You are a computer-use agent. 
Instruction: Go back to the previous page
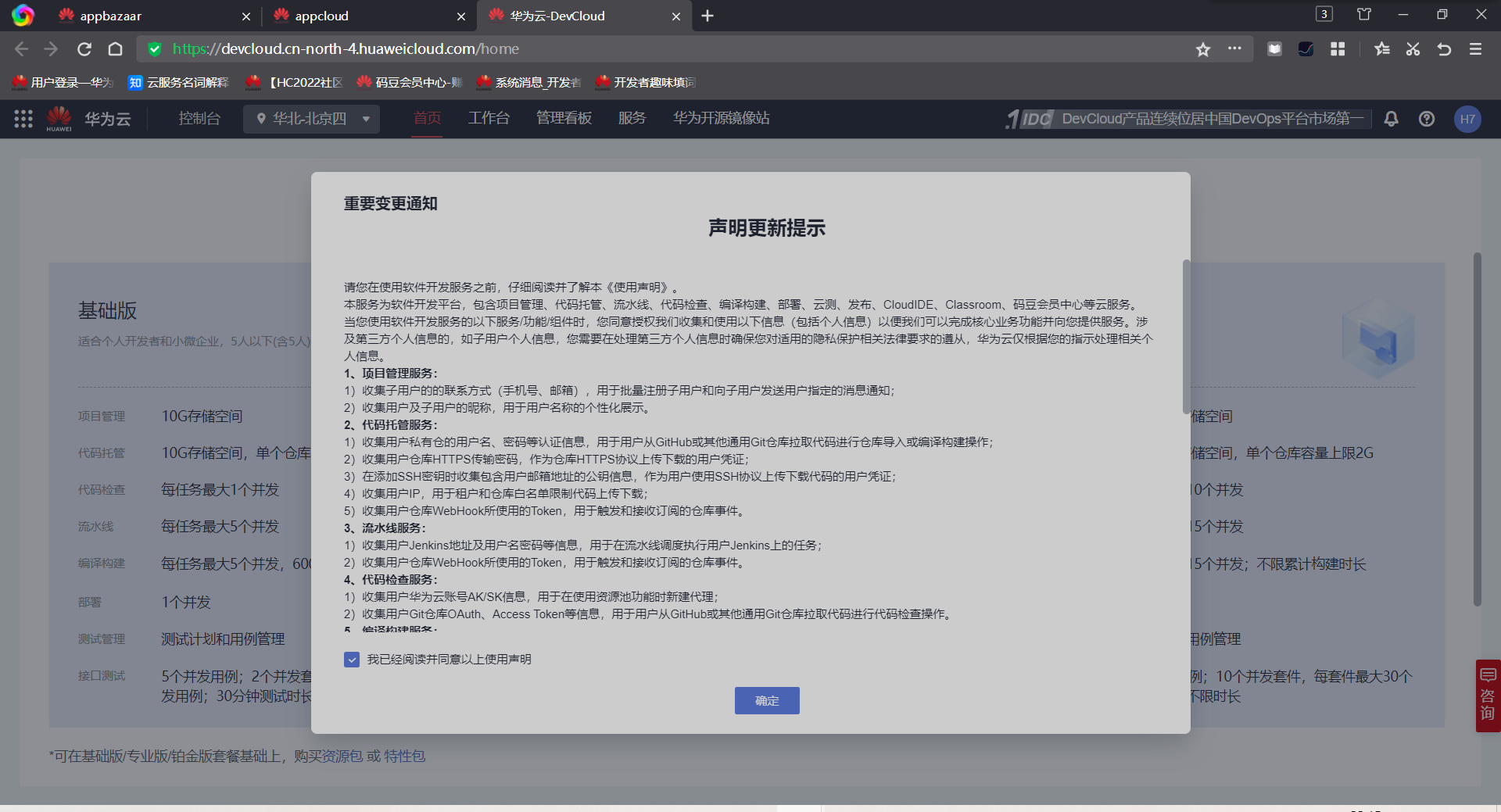point(21,49)
